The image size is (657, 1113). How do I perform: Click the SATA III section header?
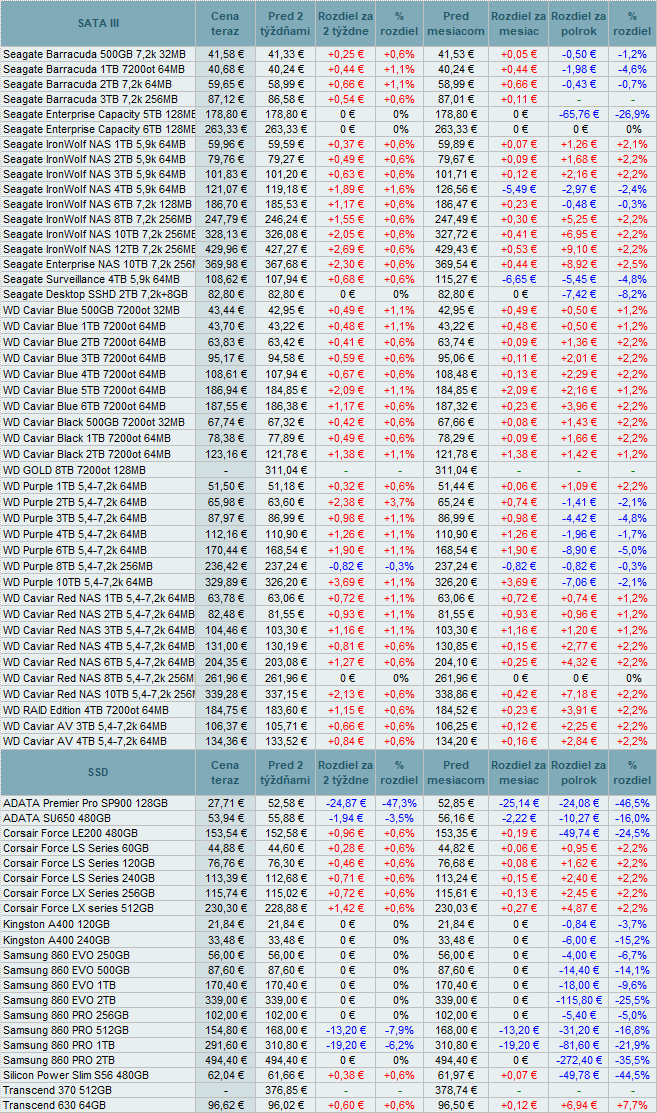[x=98, y=23]
